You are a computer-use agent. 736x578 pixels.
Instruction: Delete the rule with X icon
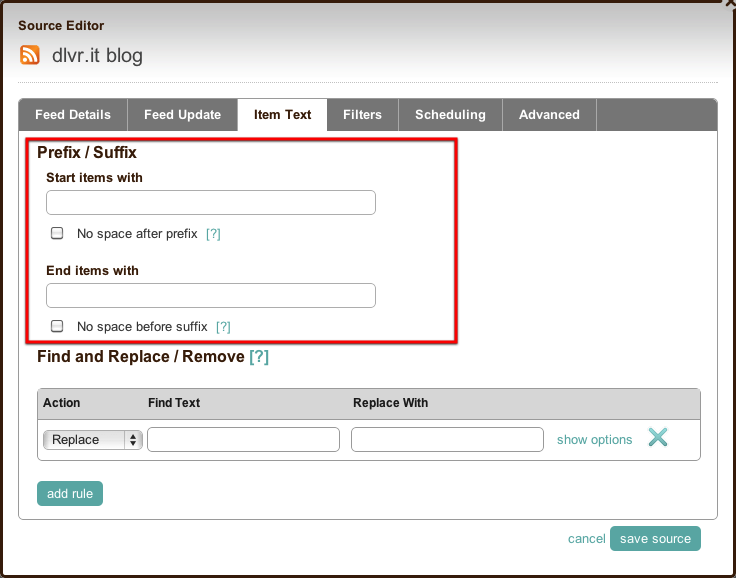(x=658, y=438)
